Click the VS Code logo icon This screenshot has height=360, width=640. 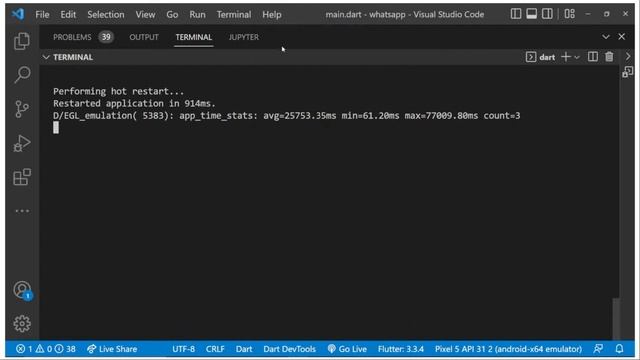click(x=18, y=14)
